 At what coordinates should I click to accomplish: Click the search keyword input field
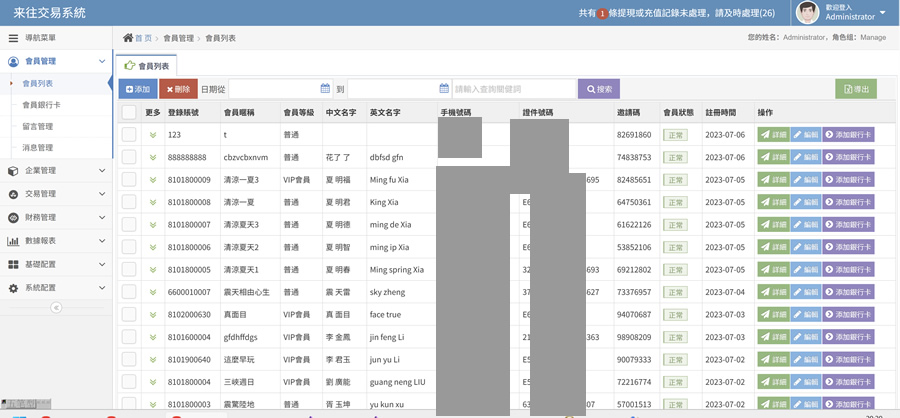(514, 89)
